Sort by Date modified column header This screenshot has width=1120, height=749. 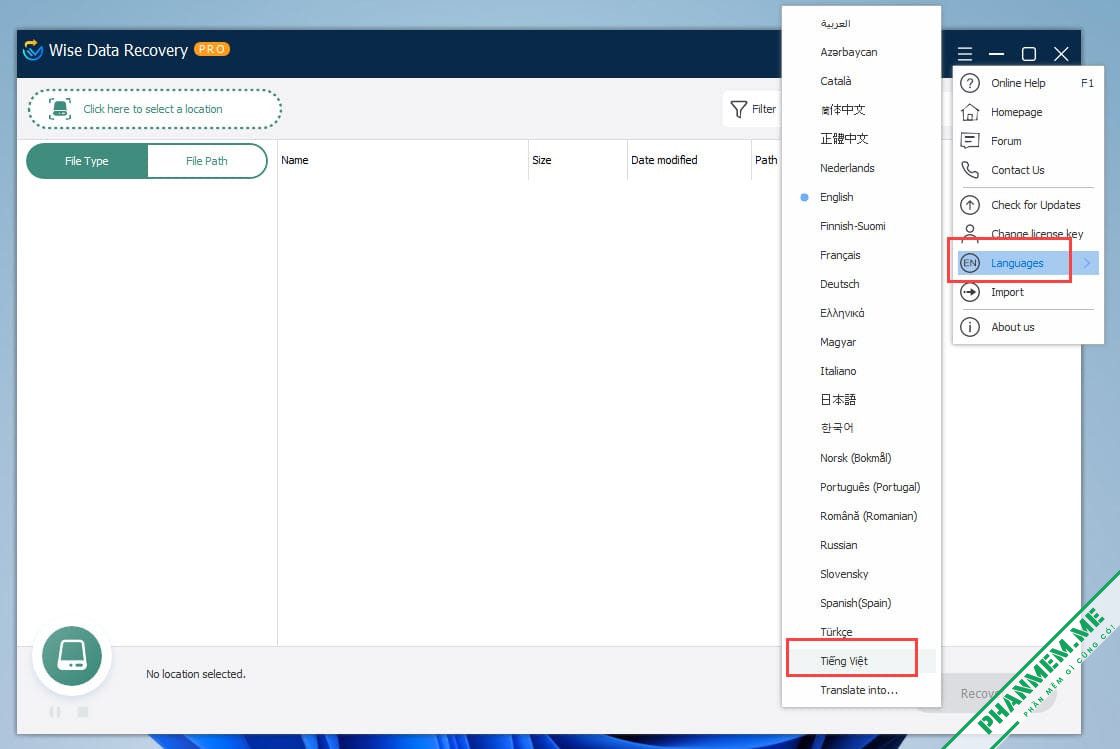click(x=689, y=160)
